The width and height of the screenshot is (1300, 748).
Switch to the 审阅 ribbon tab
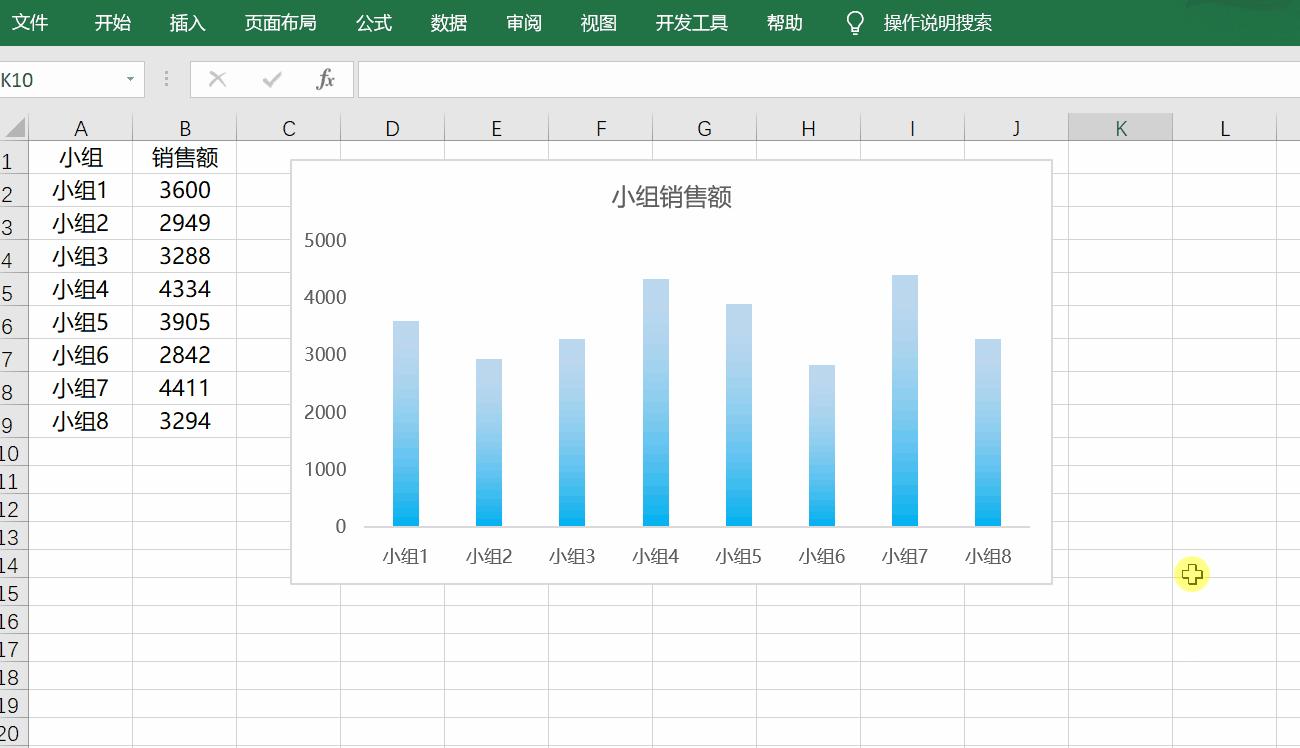click(523, 22)
